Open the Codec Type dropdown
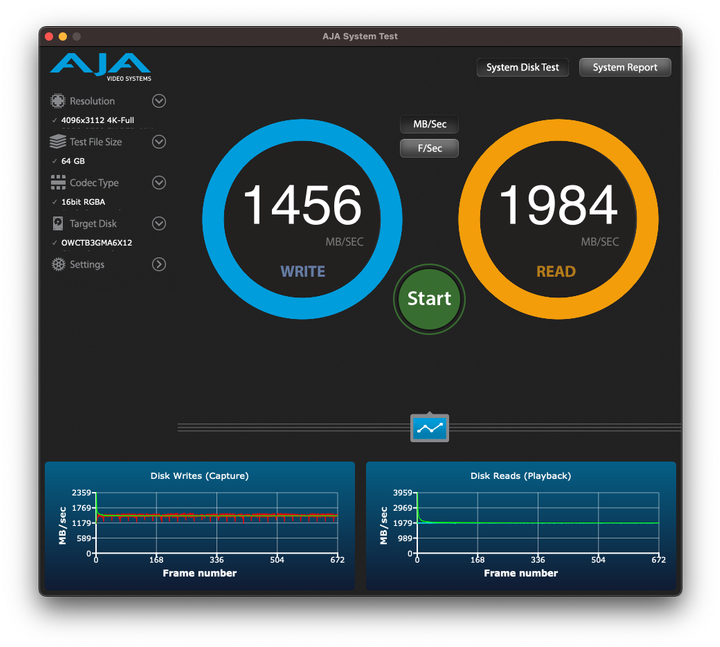This screenshot has width=720, height=647. pos(158,183)
